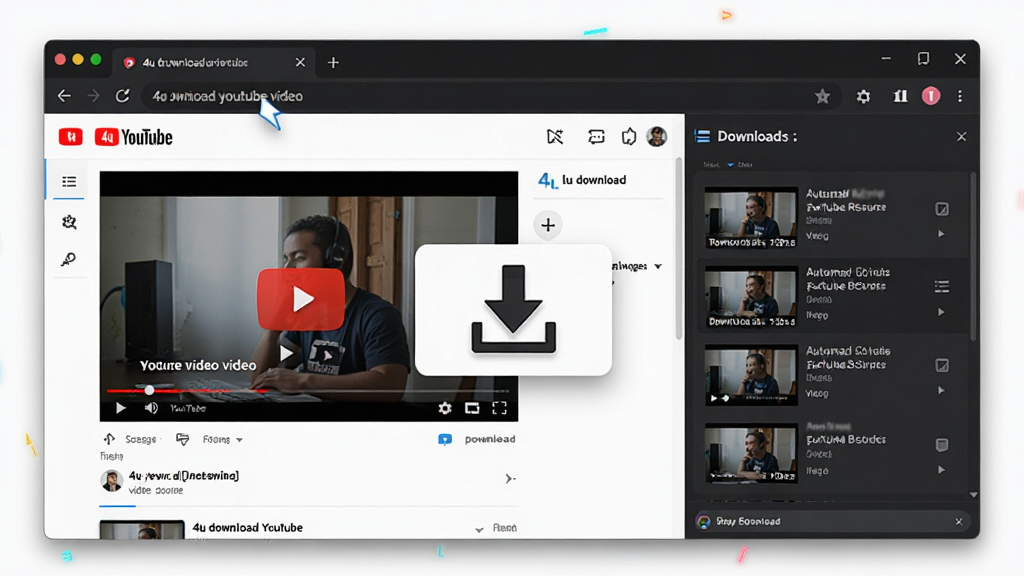Open the 4u download Youtube thumbnail

(142, 530)
